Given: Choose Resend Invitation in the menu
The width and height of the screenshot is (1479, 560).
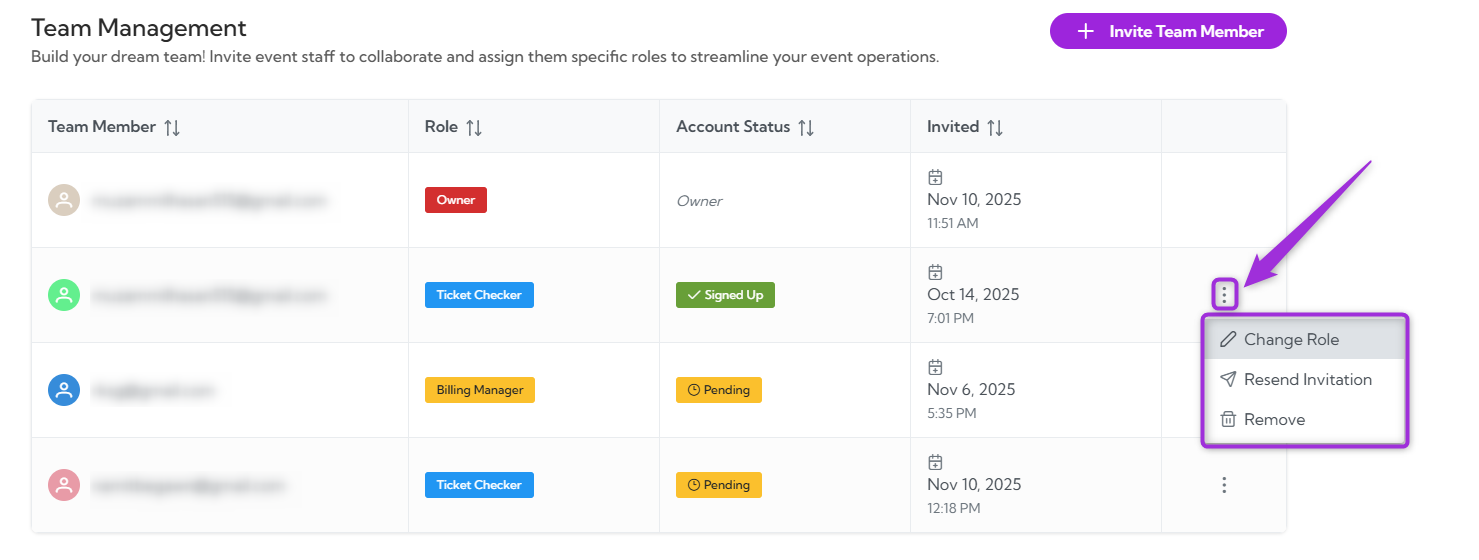Looking at the screenshot, I should (1307, 380).
